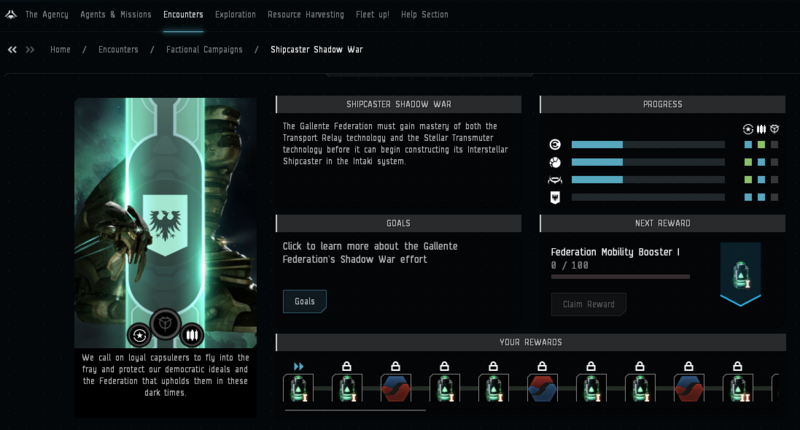The width and height of the screenshot is (800, 430).
Task: Click the shield column icon in Progress panel
Action: 774,129
